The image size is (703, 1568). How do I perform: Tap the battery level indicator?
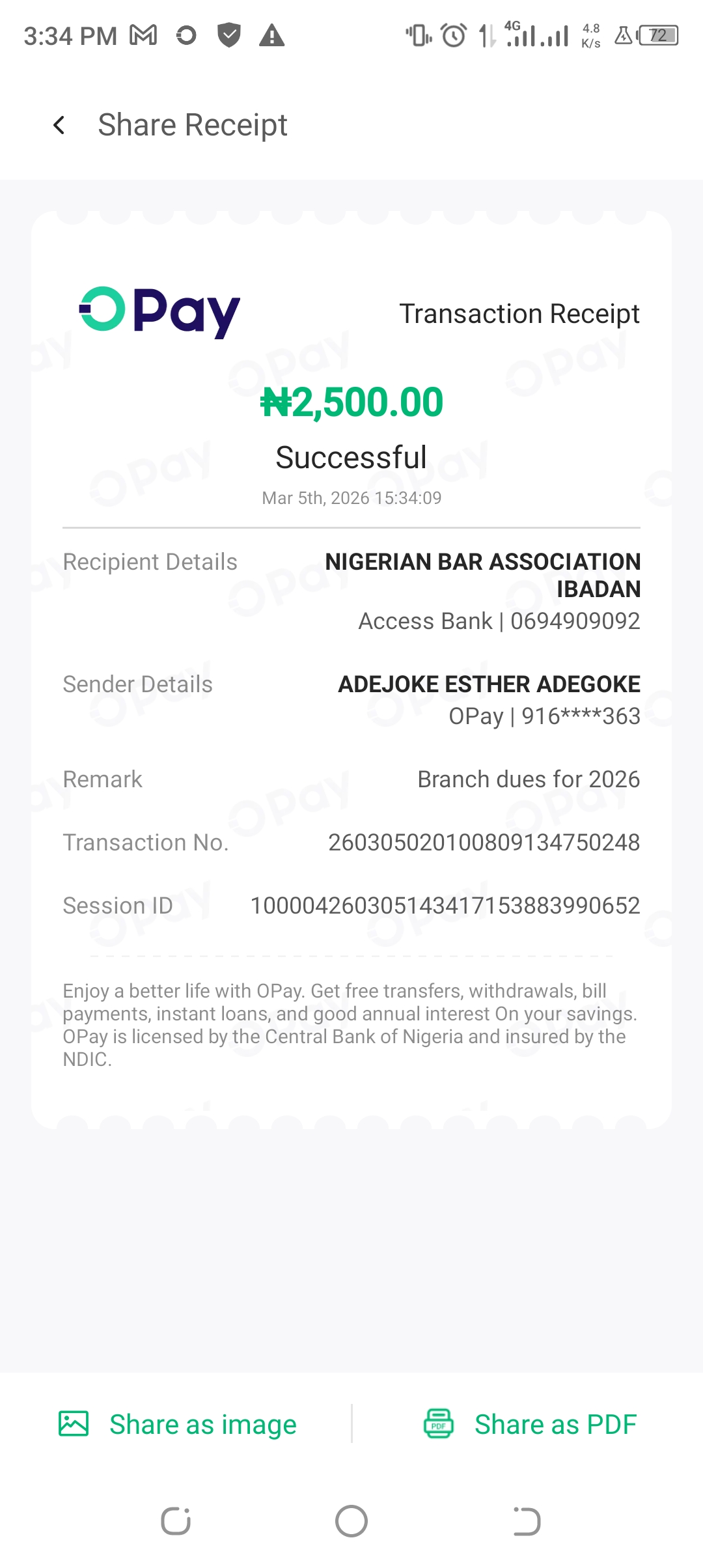[658, 35]
